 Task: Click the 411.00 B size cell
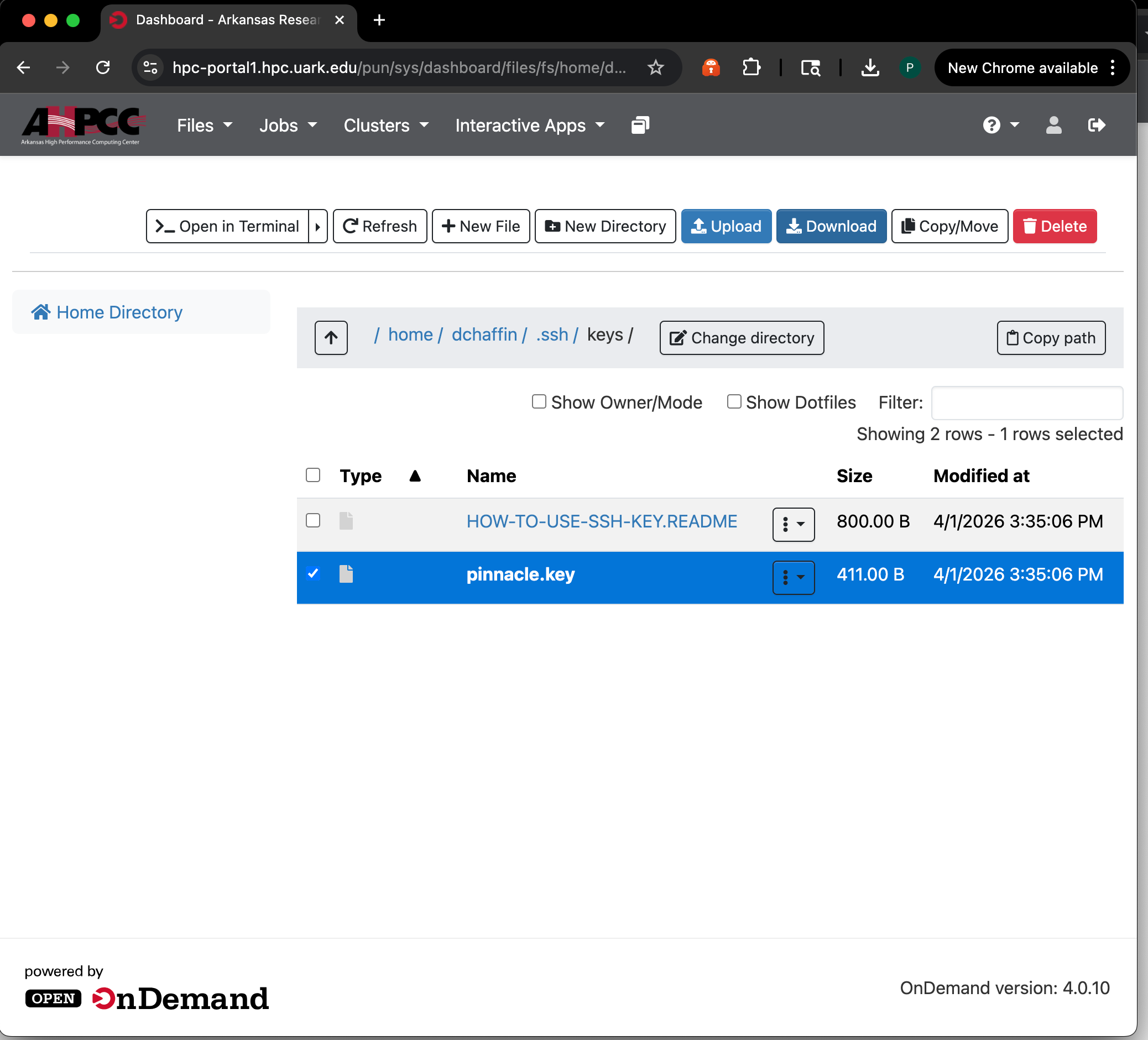tap(870, 574)
